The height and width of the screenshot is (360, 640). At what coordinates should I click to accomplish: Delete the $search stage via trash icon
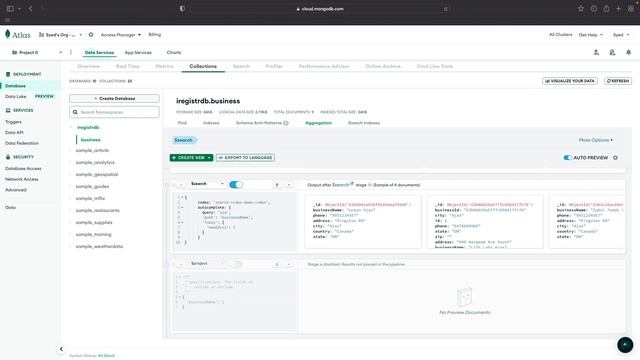coord(277,184)
